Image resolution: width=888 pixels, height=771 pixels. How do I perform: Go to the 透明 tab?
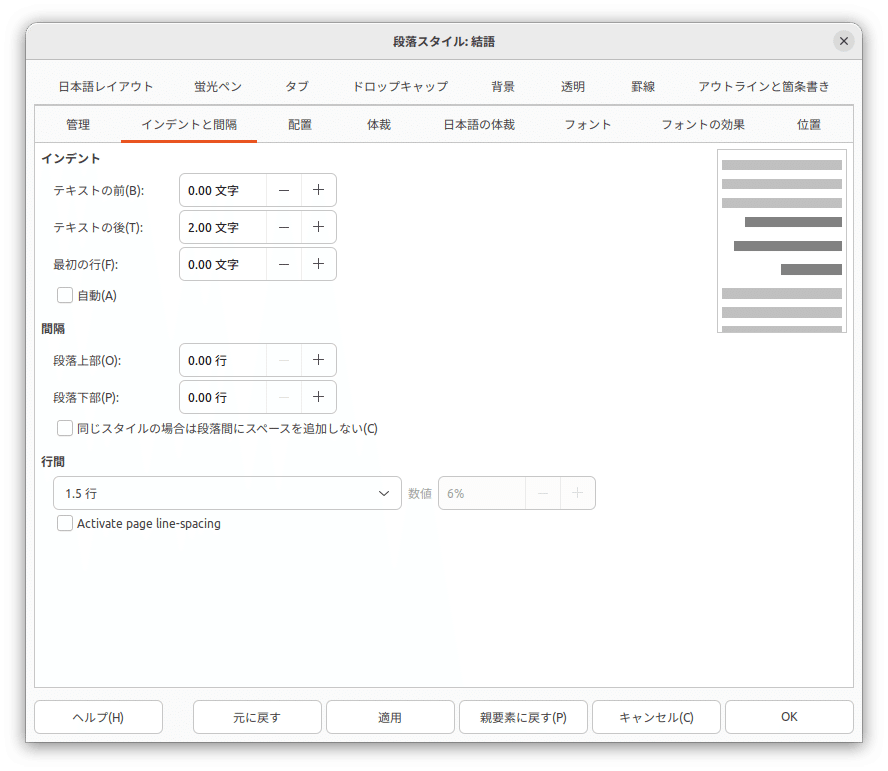pyautogui.click(x=573, y=87)
